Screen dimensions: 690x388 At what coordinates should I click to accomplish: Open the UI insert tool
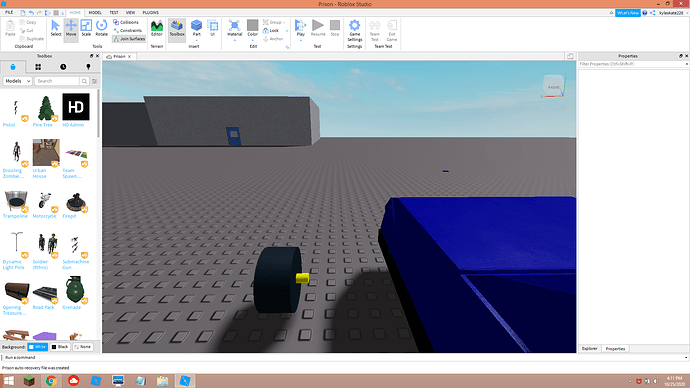click(x=213, y=28)
